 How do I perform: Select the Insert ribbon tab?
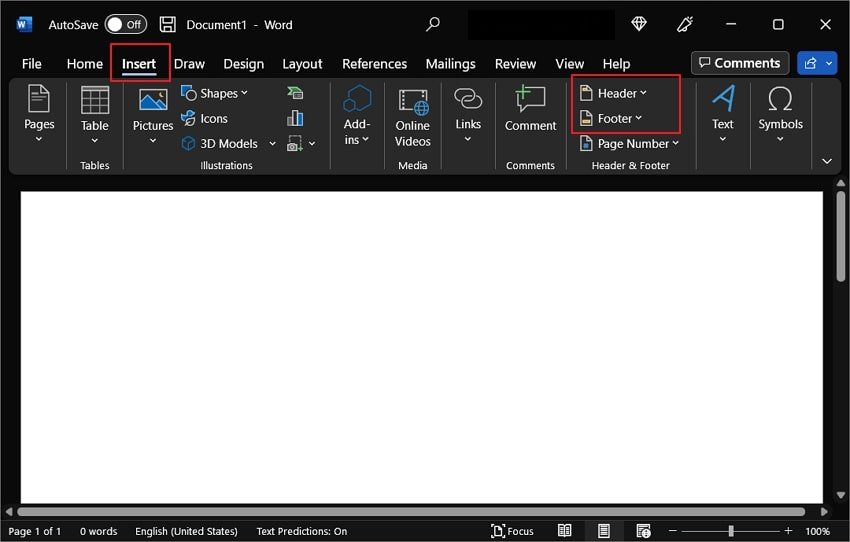[139, 64]
